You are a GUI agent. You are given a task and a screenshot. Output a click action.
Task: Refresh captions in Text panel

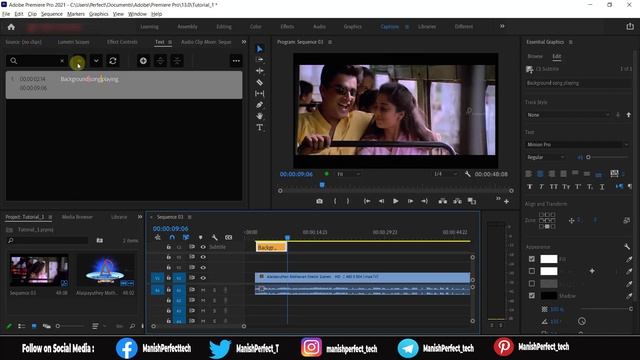(113, 61)
